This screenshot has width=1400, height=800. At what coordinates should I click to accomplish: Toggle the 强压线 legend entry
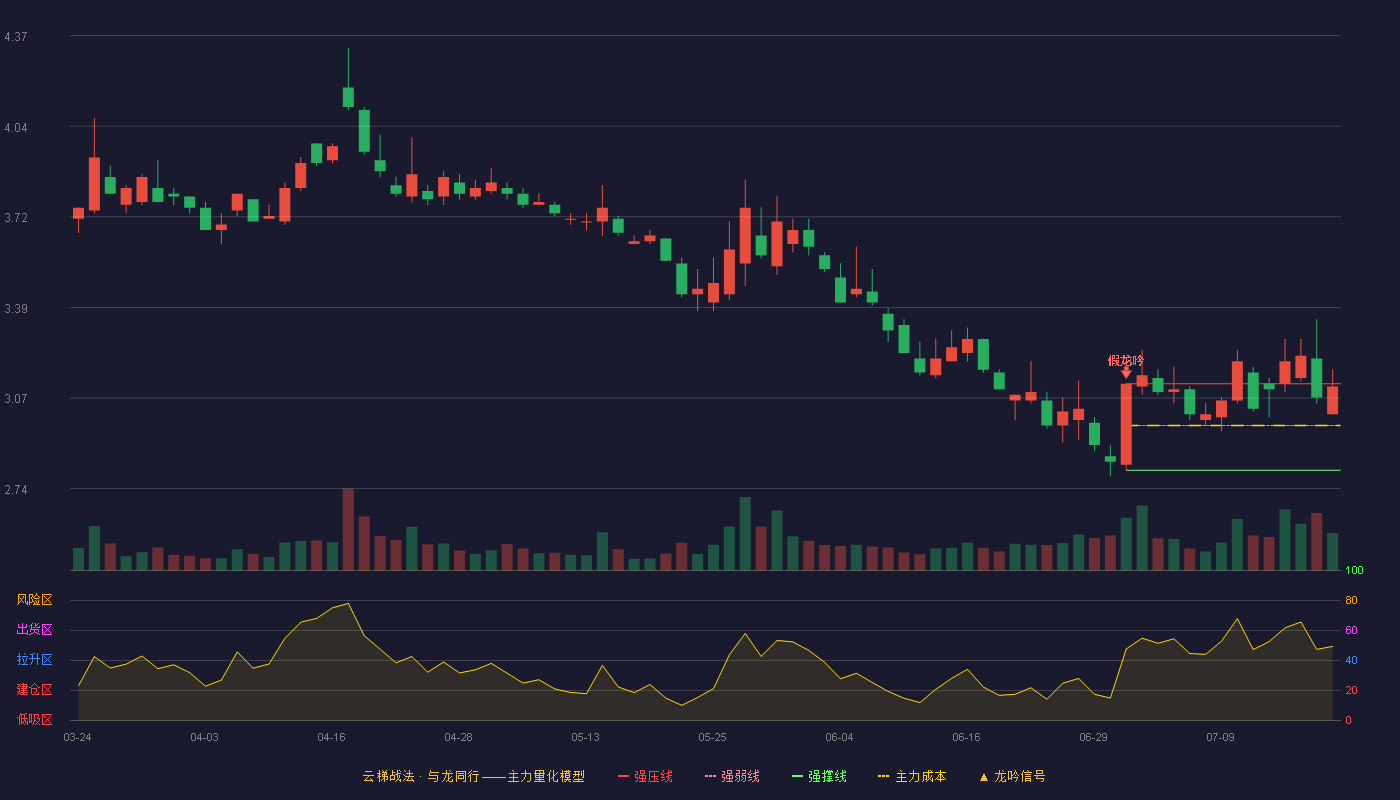click(x=645, y=776)
